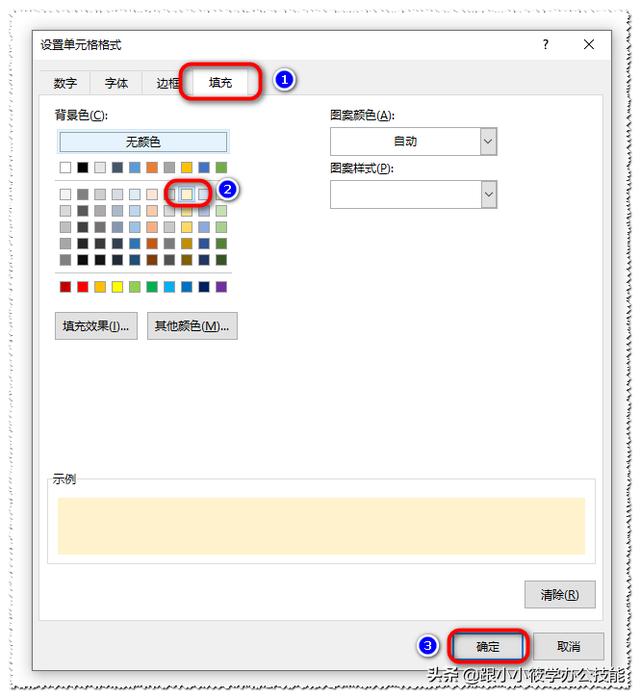640x698 pixels.
Task: Click the 取消 button
Action: tap(568, 646)
